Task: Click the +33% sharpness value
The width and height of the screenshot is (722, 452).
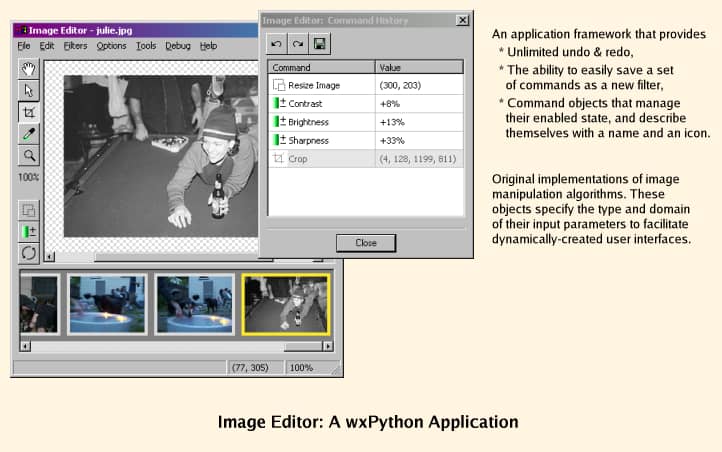Action: pyautogui.click(x=392, y=140)
